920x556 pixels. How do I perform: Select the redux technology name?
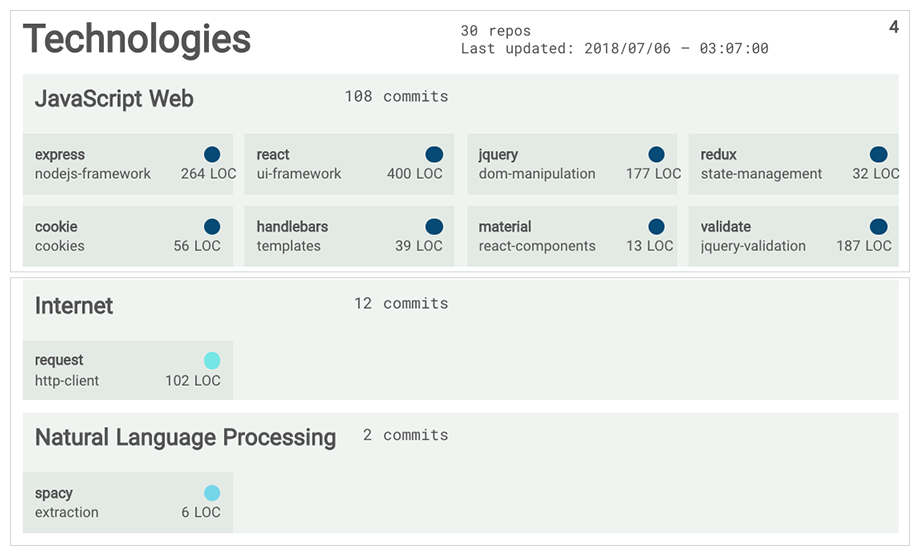pyautogui.click(x=718, y=155)
